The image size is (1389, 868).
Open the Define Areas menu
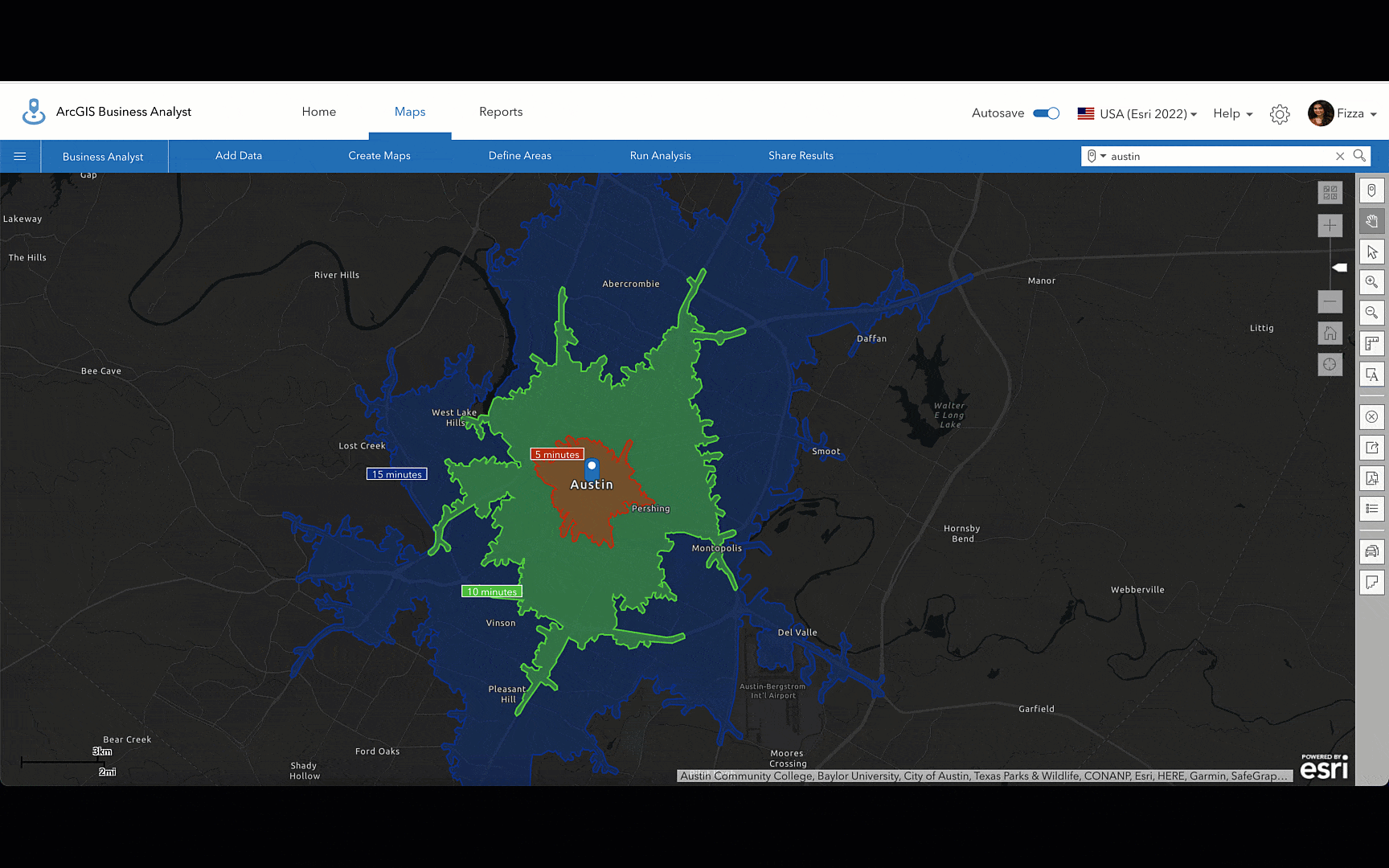click(x=520, y=156)
